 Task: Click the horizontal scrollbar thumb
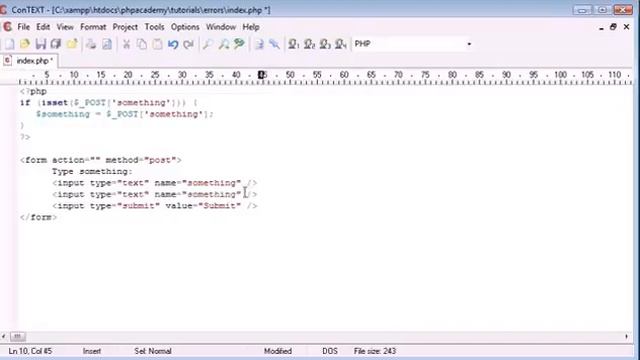(x=18, y=337)
